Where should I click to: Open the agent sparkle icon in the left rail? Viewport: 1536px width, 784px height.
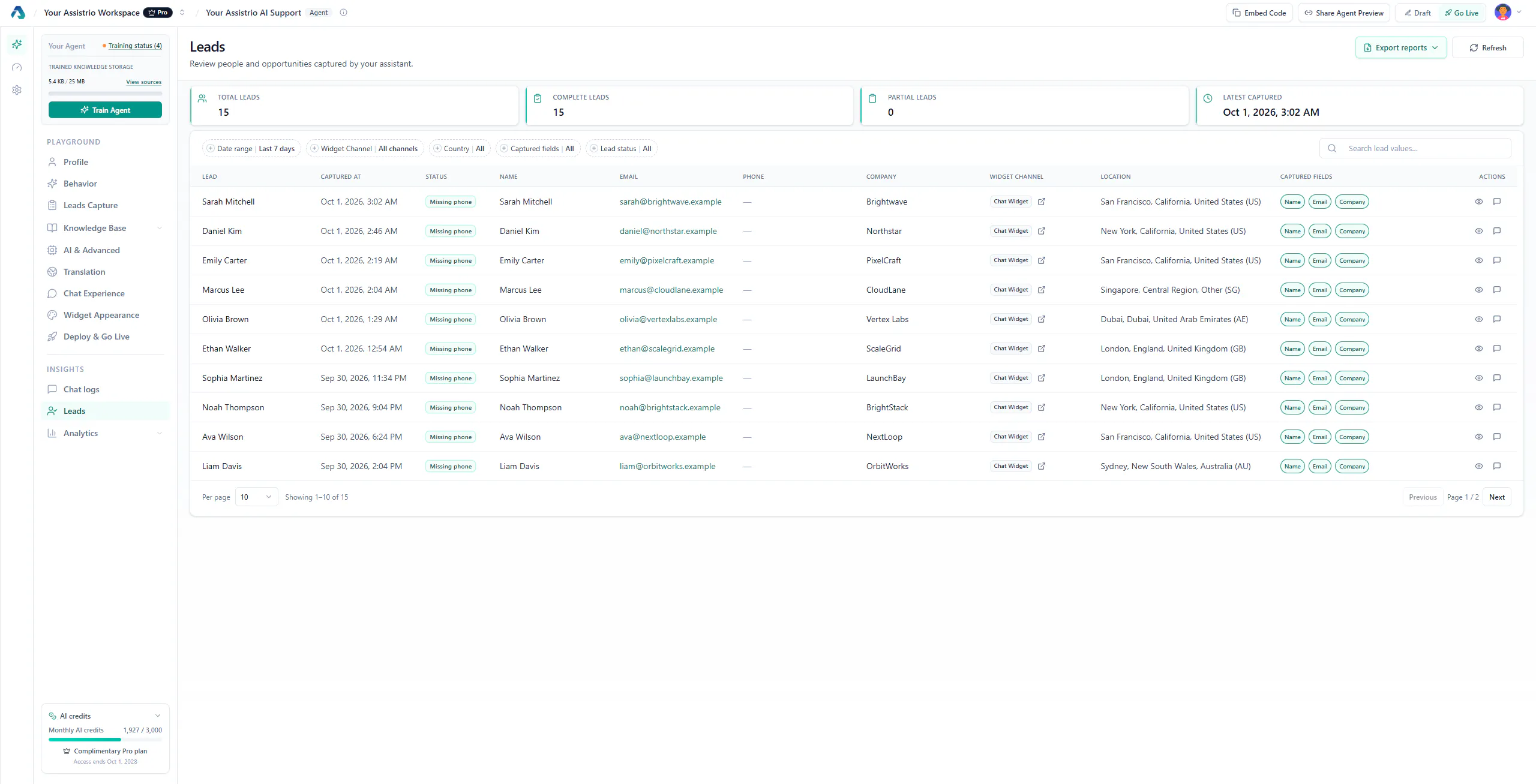[17, 44]
